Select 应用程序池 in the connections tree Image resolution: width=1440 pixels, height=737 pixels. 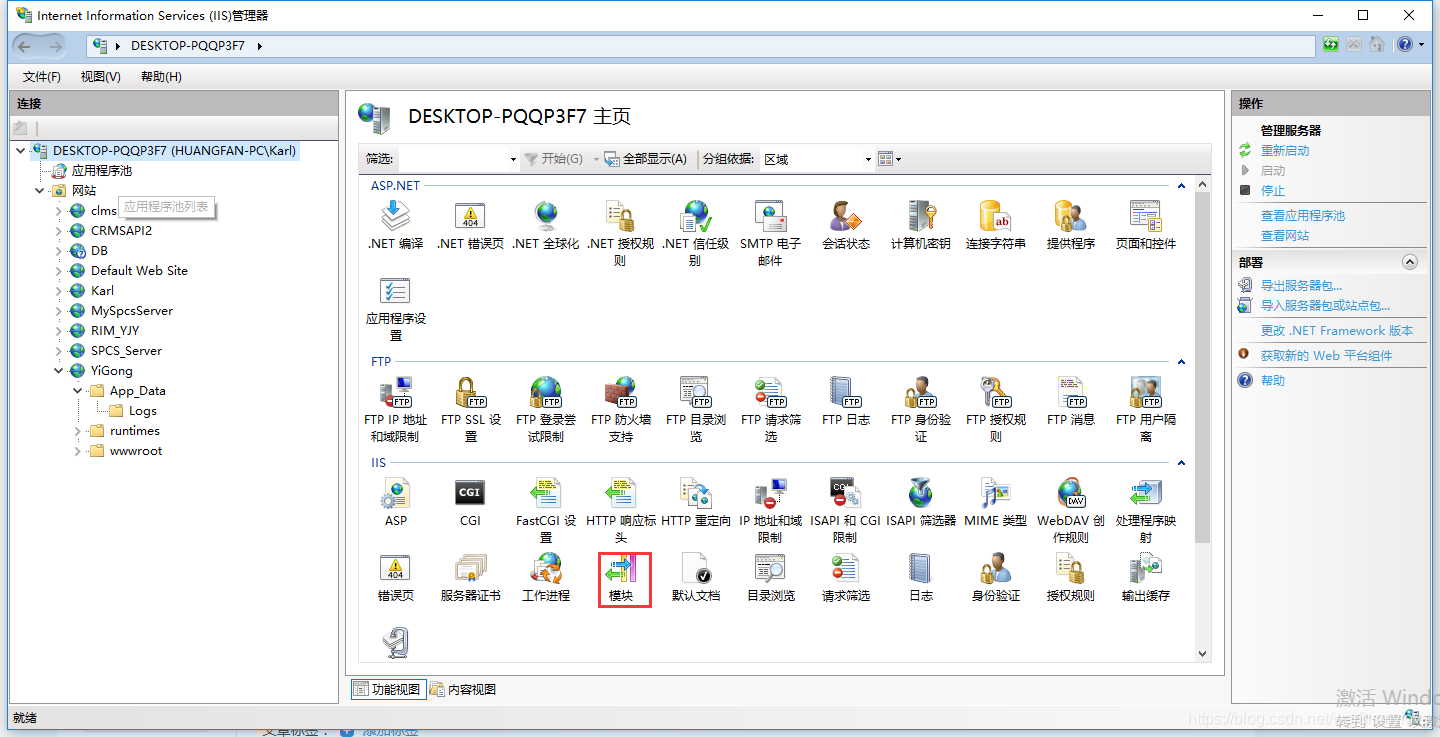click(101, 171)
